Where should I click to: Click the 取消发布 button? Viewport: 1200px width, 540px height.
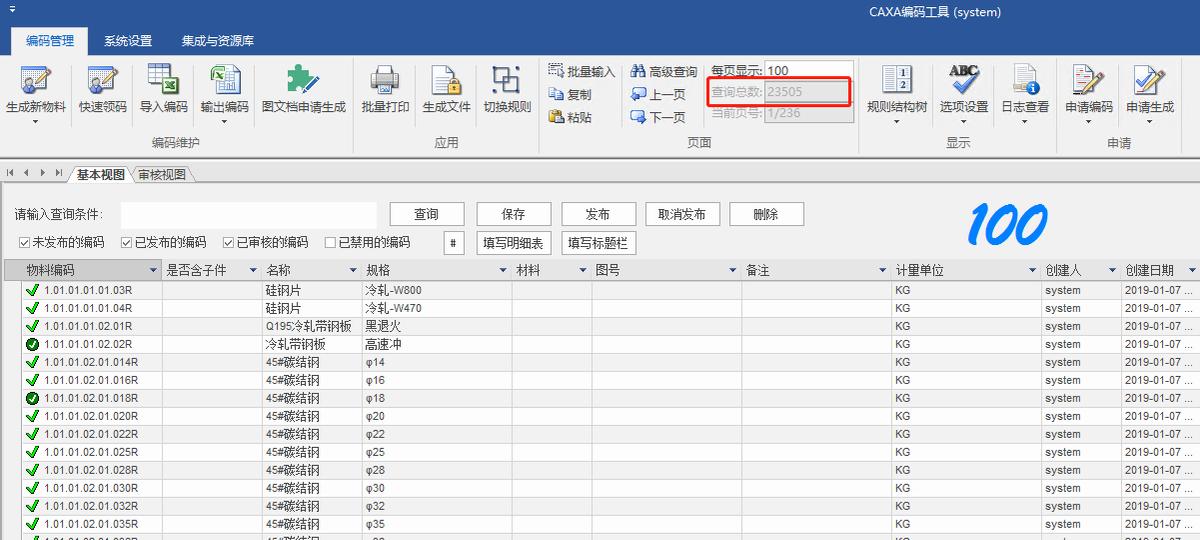pyautogui.click(x=682, y=214)
